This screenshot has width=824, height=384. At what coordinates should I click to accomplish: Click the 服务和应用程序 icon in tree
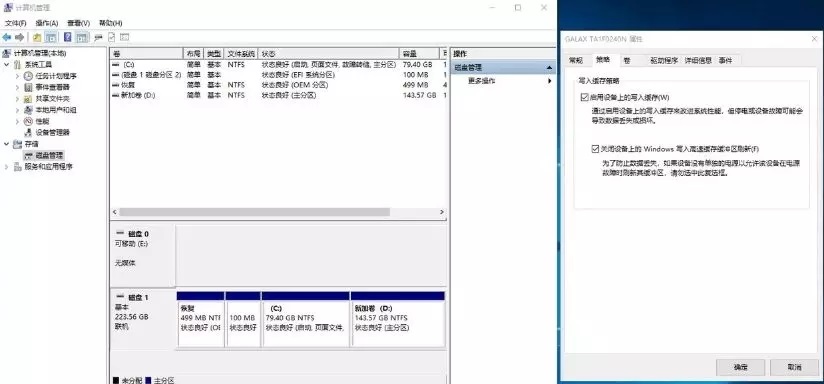[18, 167]
